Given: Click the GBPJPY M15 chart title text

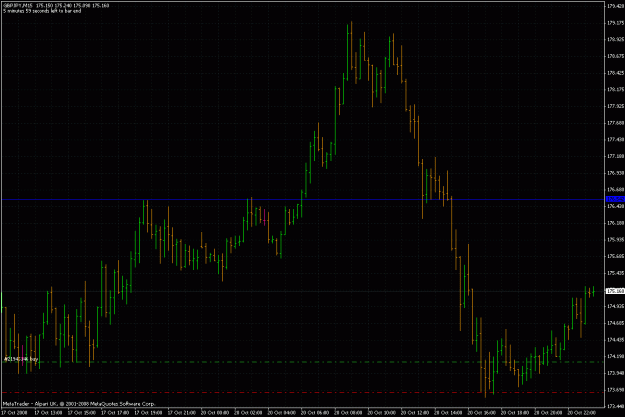Looking at the screenshot, I should point(56,6).
